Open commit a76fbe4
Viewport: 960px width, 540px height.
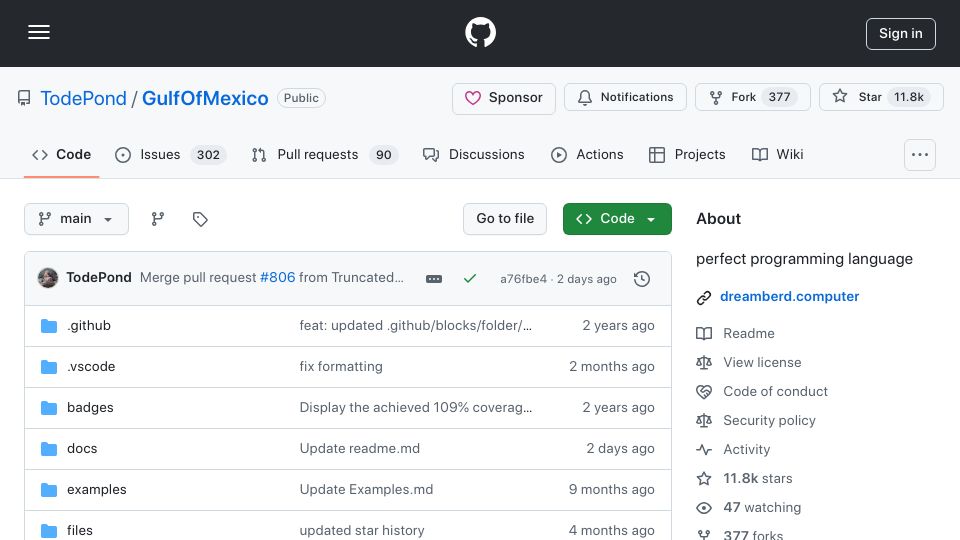[x=523, y=279]
